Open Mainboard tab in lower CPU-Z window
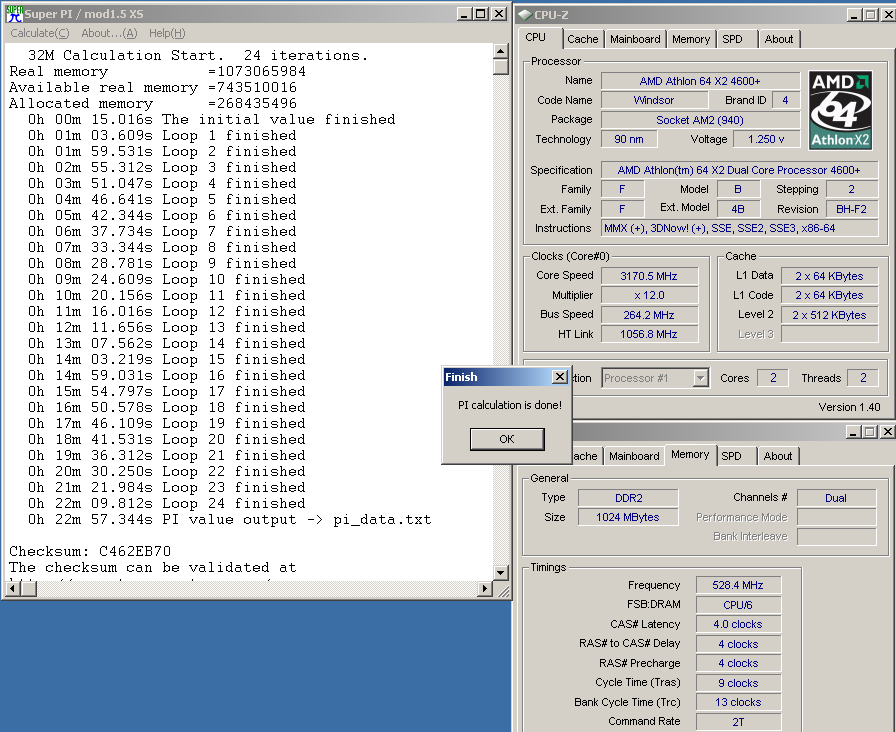 634,456
